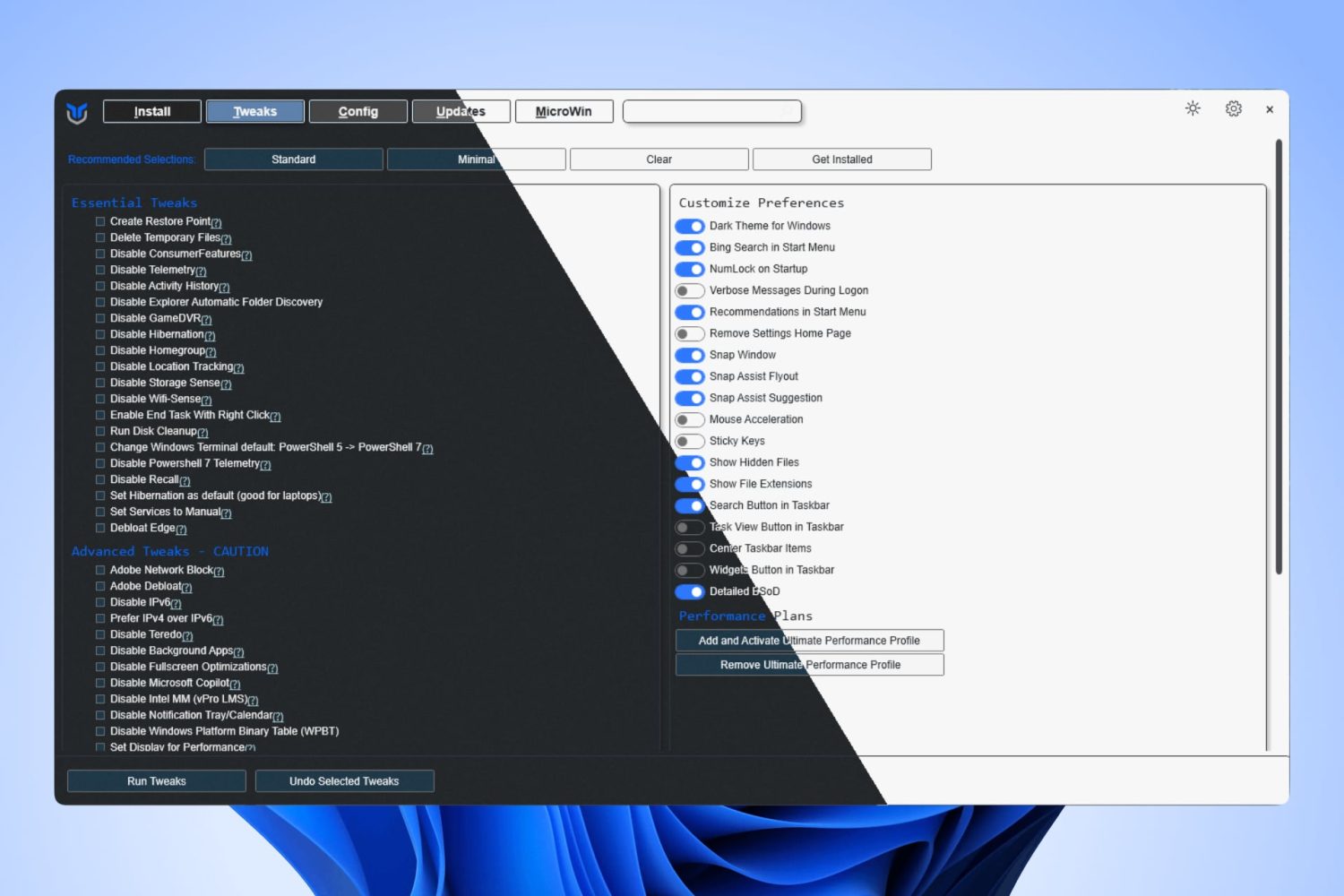Enable Task View Button in Taskbar

pos(690,528)
